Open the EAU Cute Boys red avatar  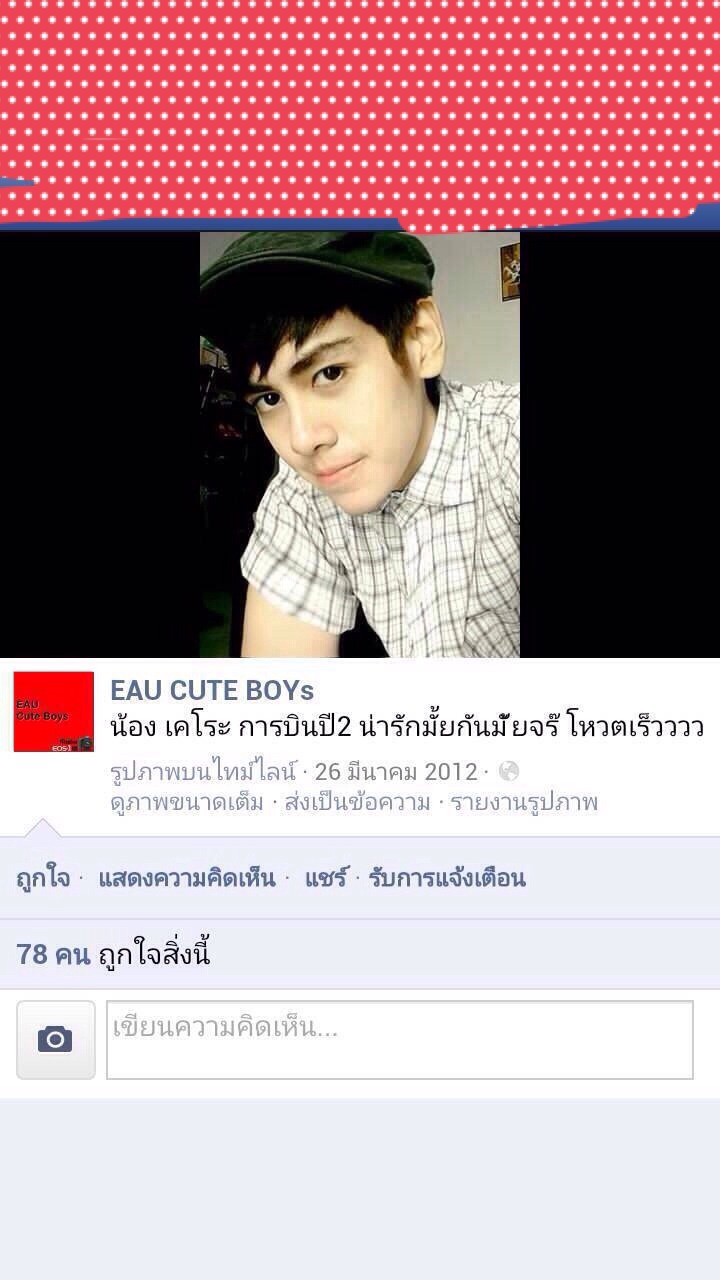click(x=54, y=712)
